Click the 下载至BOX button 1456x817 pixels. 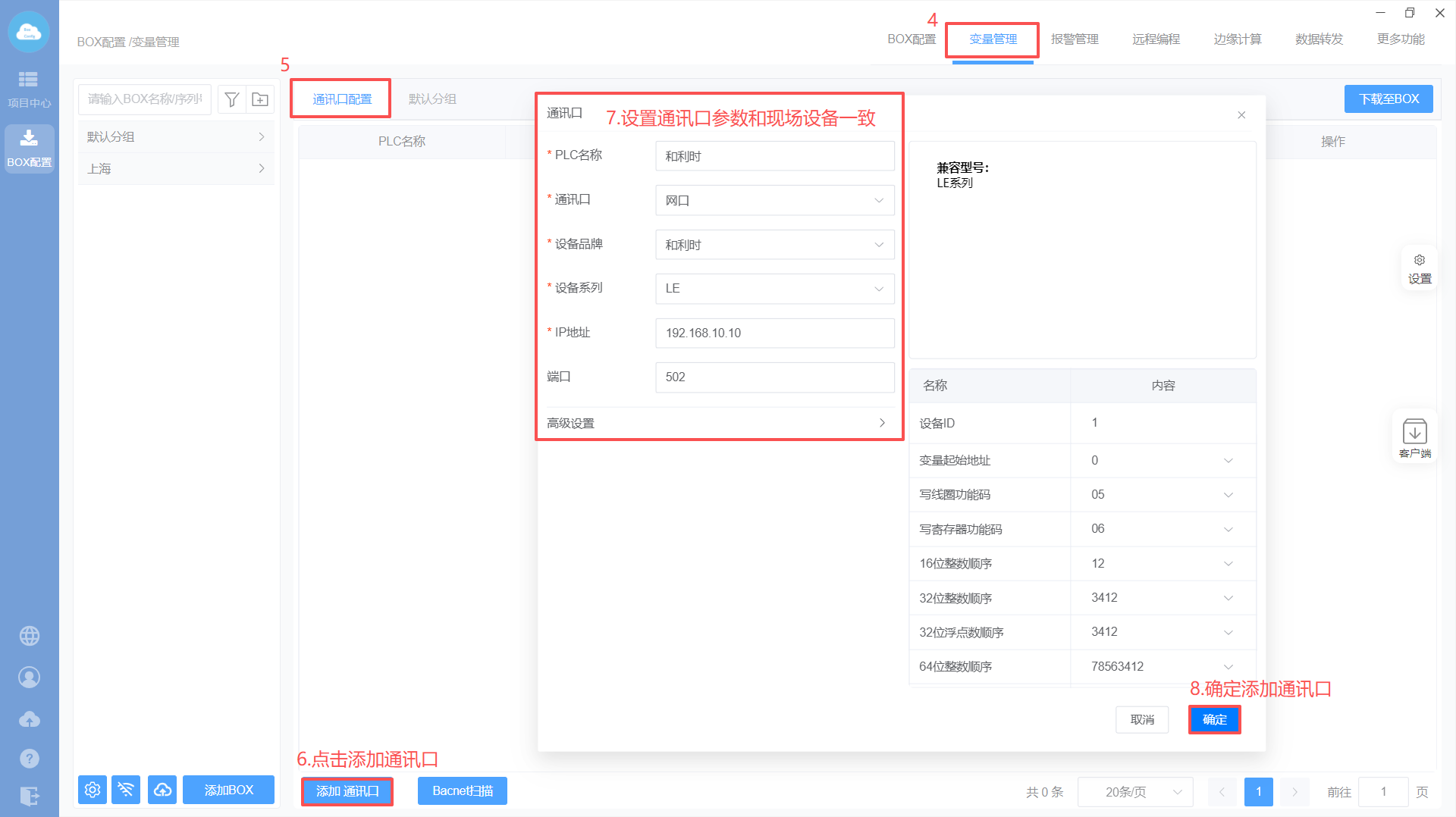(x=1388, y=99)
